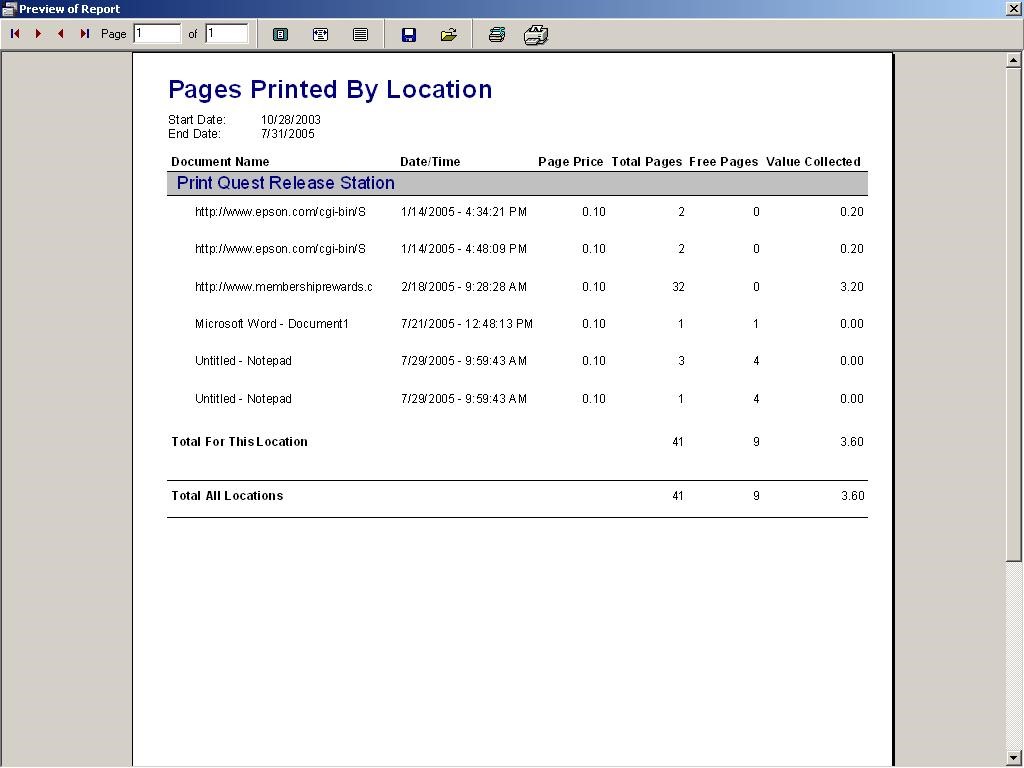
Task: Click the membershiprewards document name
Action: click(283, 287)
